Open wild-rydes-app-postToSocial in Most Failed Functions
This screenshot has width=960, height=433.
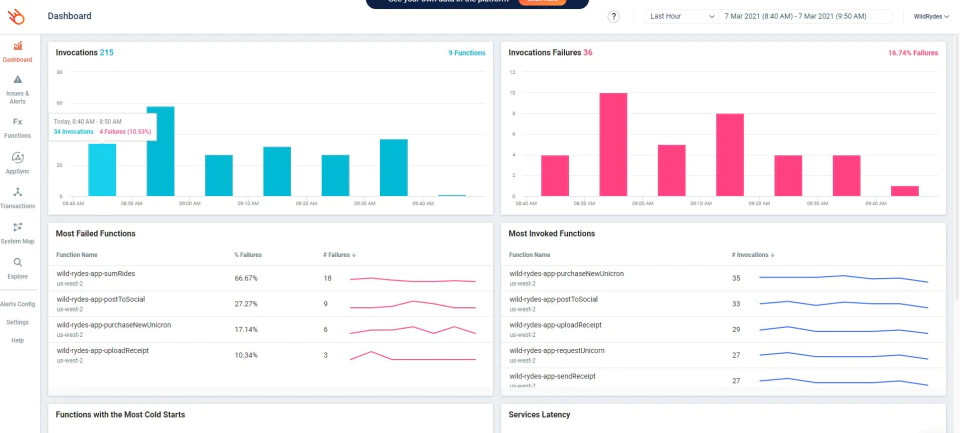100,299
